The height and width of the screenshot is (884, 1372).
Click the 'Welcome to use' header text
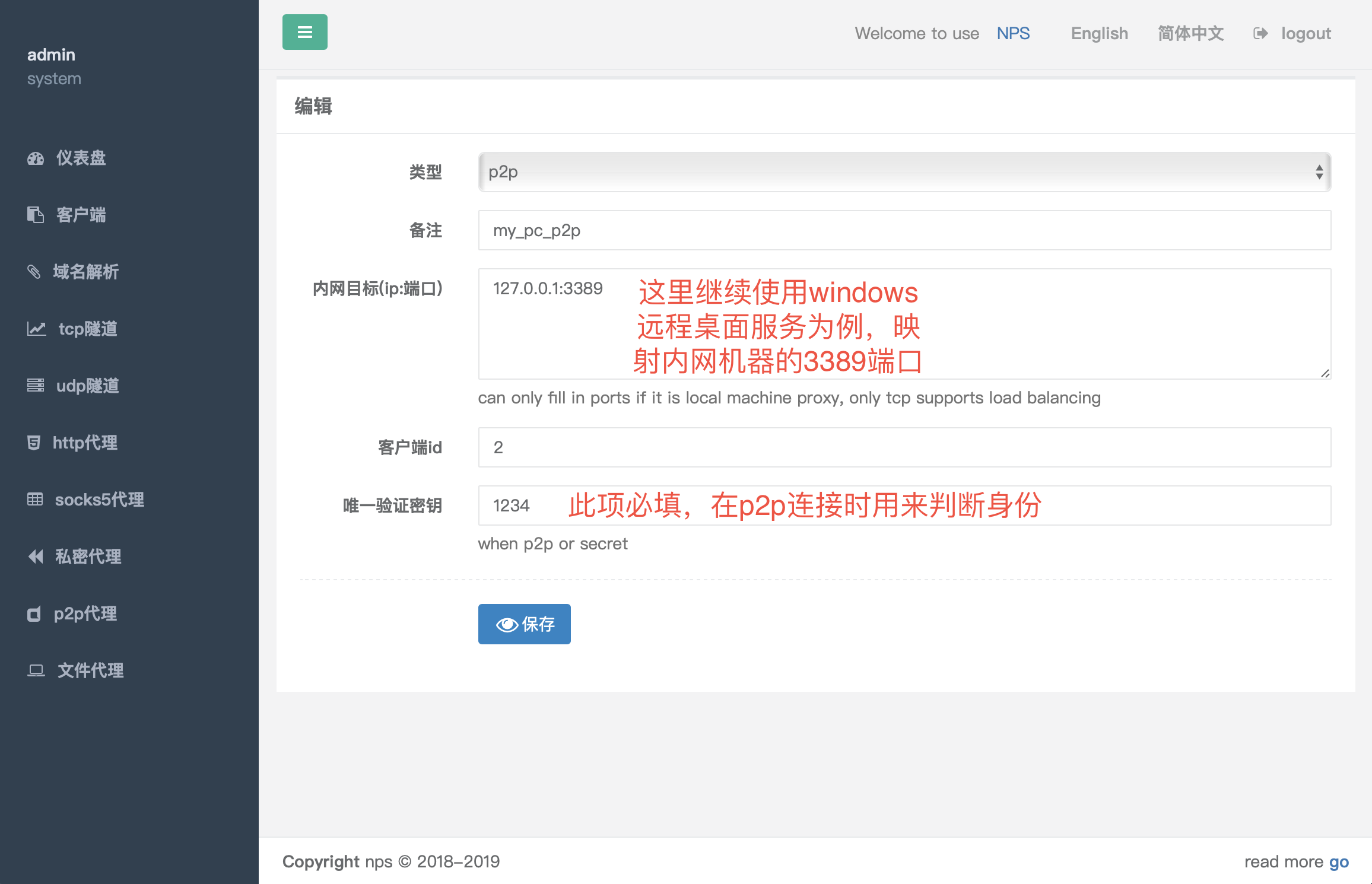coord(917,33)
